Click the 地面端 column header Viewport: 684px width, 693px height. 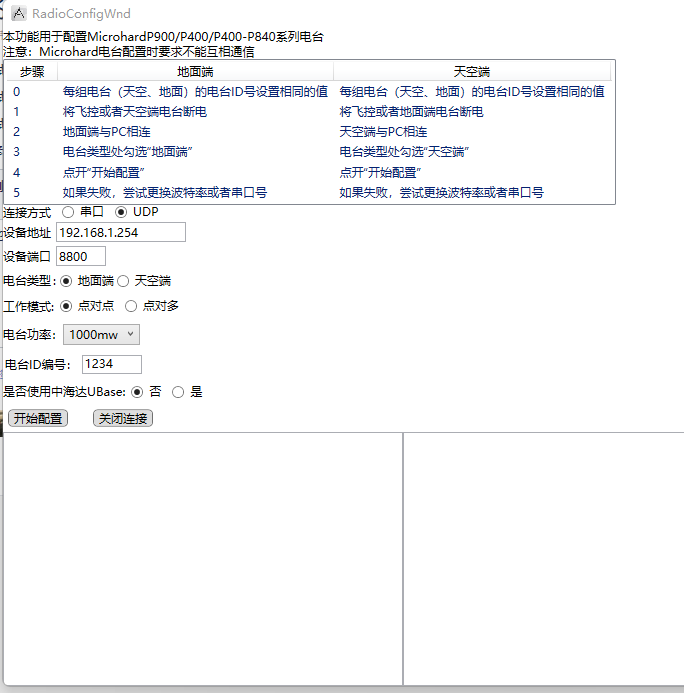(195, 72)
